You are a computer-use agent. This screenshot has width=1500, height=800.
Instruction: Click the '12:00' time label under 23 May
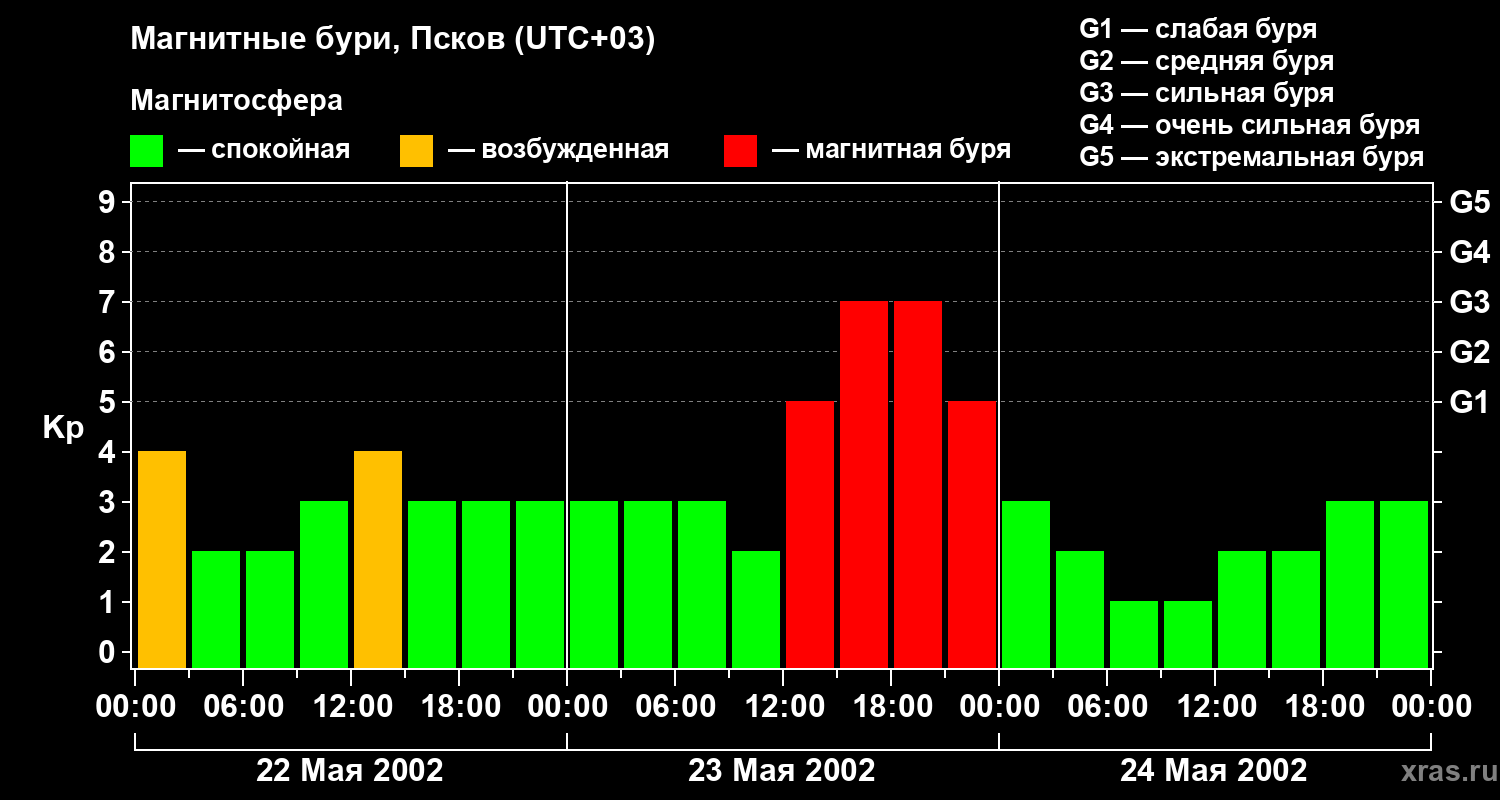pos(783,707)
